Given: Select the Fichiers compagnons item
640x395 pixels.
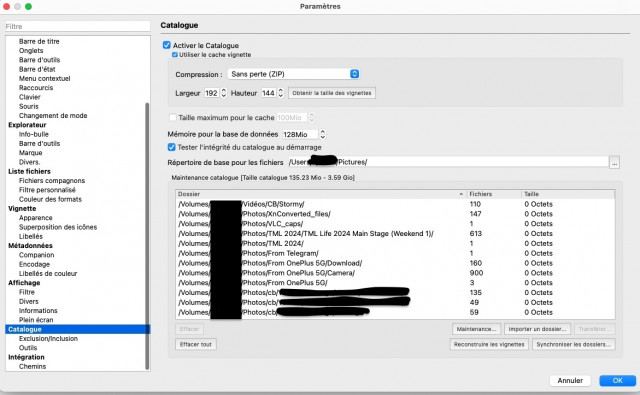Looking at the screenshot, I should point(52,180).
